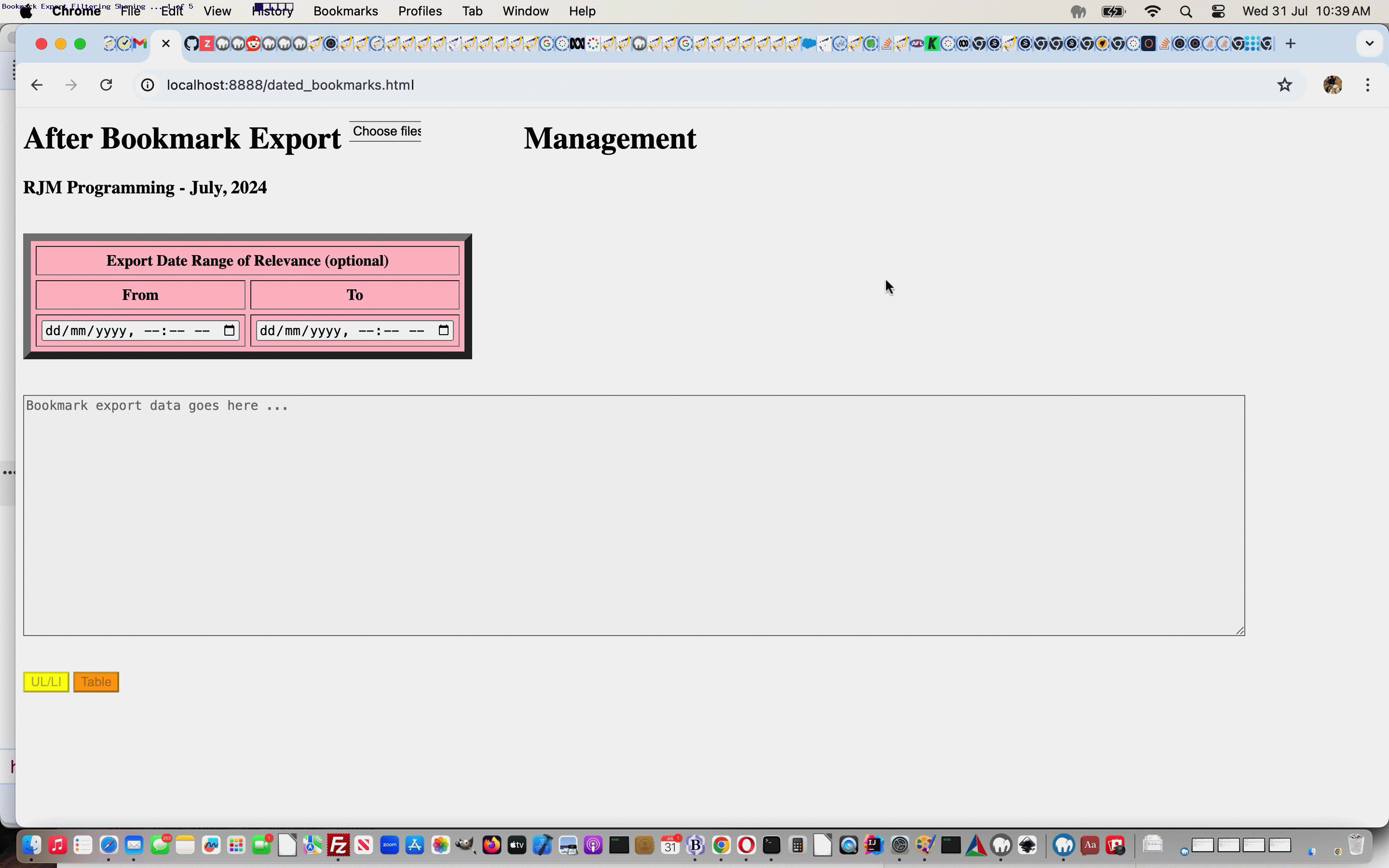
Task: Click the Choose files button
Action: coord(385,132)
